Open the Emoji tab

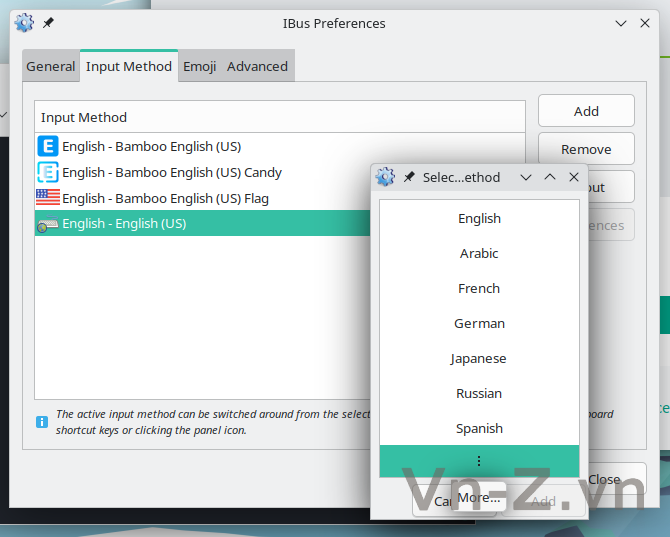pyautogui.click(x=200, y=66)
